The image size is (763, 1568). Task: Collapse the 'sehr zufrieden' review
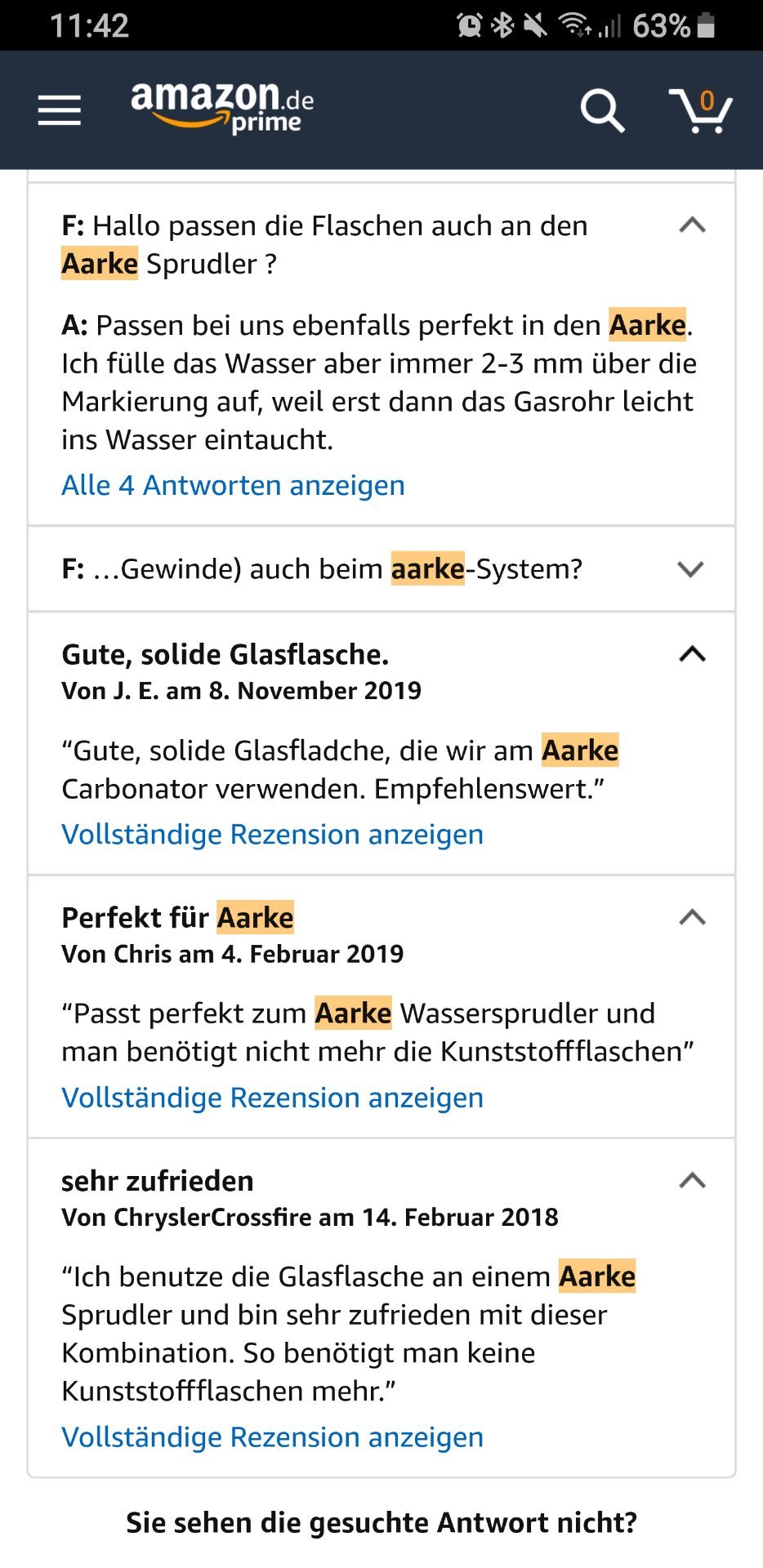pos(692,1180)
